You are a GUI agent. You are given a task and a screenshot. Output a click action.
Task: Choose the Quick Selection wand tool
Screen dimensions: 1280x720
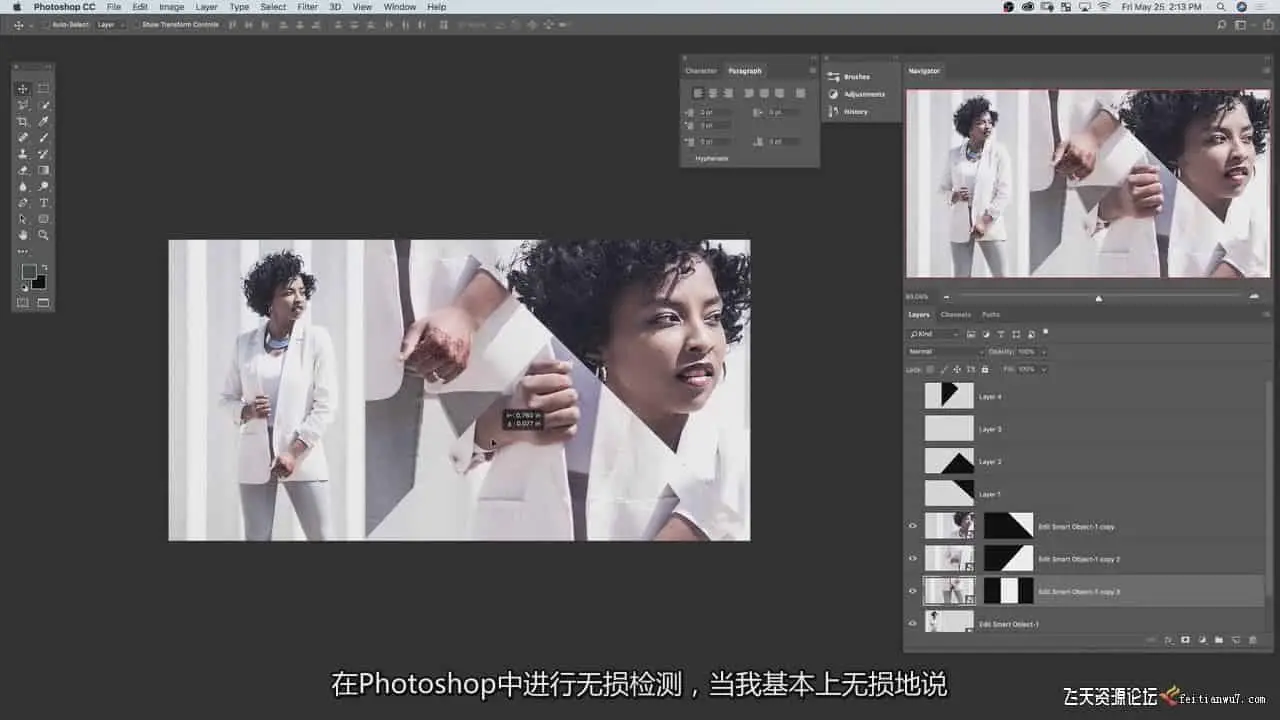44,105
